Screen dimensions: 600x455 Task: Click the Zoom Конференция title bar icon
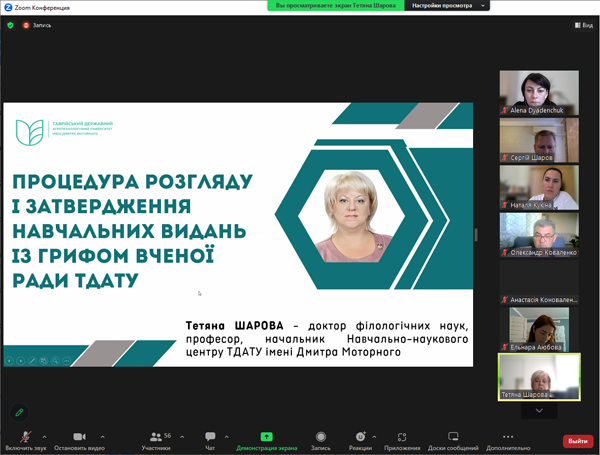click(x=8, y=7)
